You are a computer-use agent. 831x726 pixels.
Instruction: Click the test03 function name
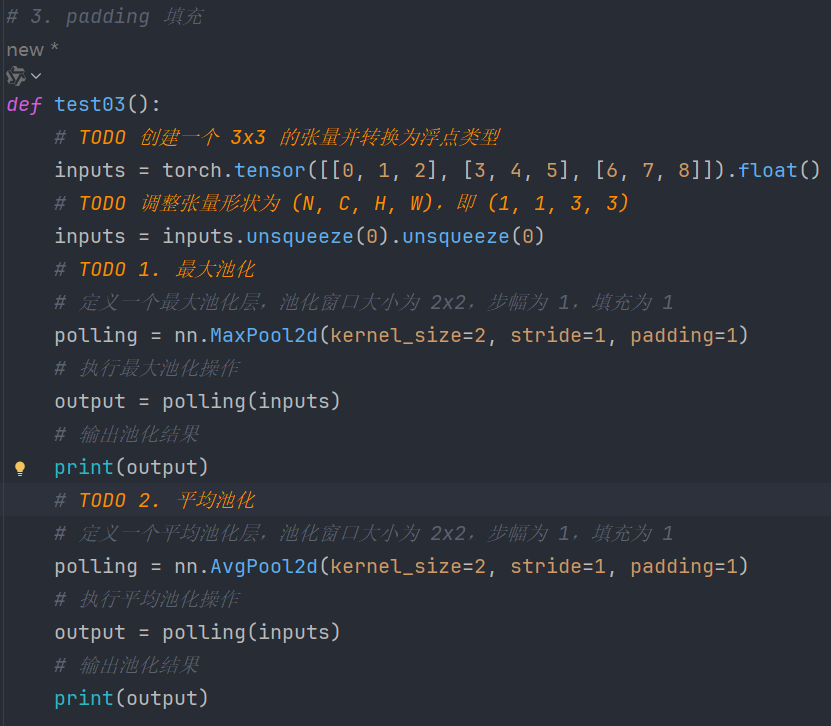(90, 104)
